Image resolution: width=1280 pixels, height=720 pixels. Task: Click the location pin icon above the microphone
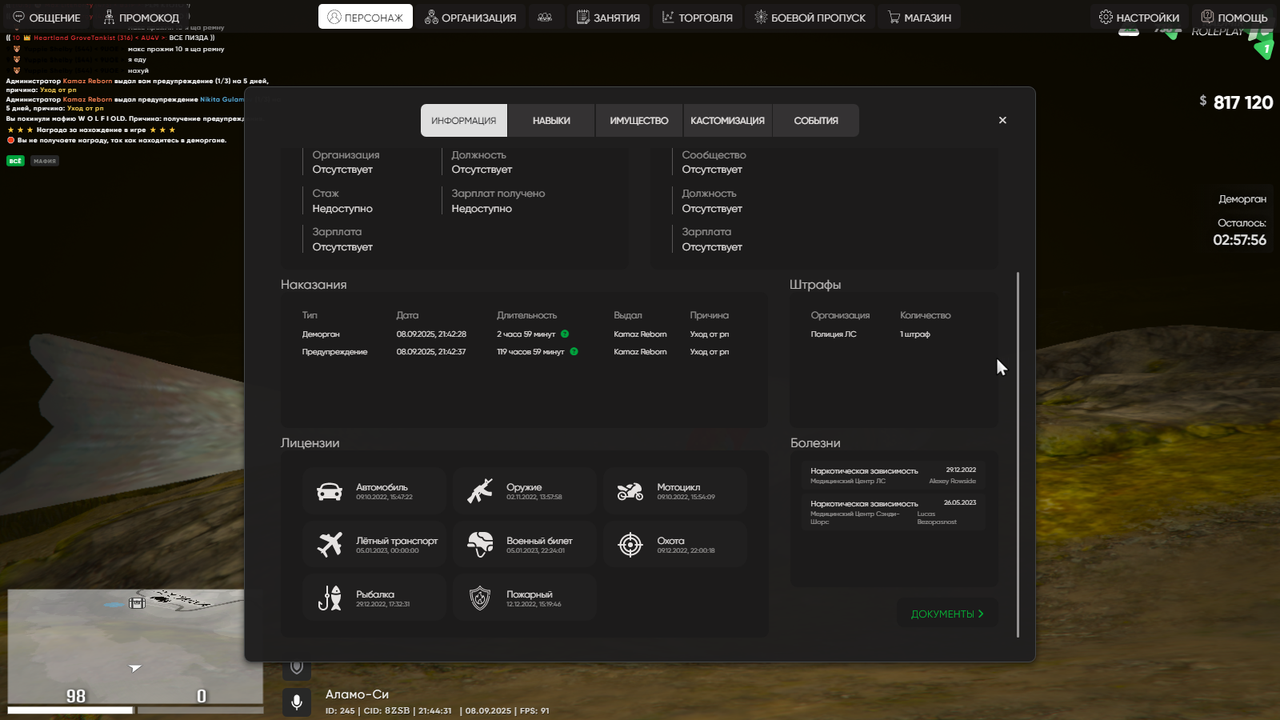(296, 667)
